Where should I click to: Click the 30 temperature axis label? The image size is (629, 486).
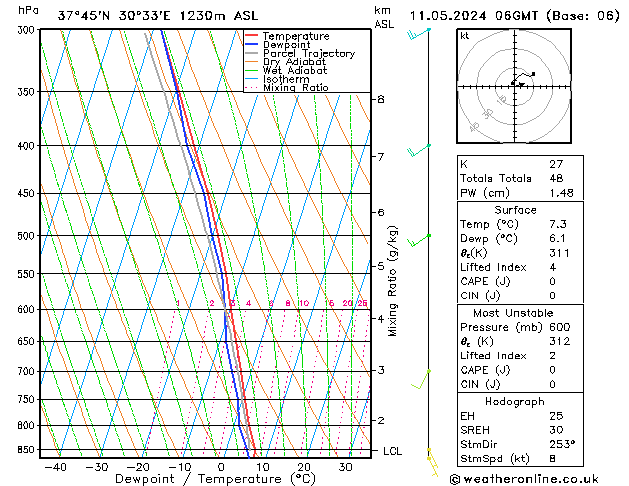coord(345,467)
